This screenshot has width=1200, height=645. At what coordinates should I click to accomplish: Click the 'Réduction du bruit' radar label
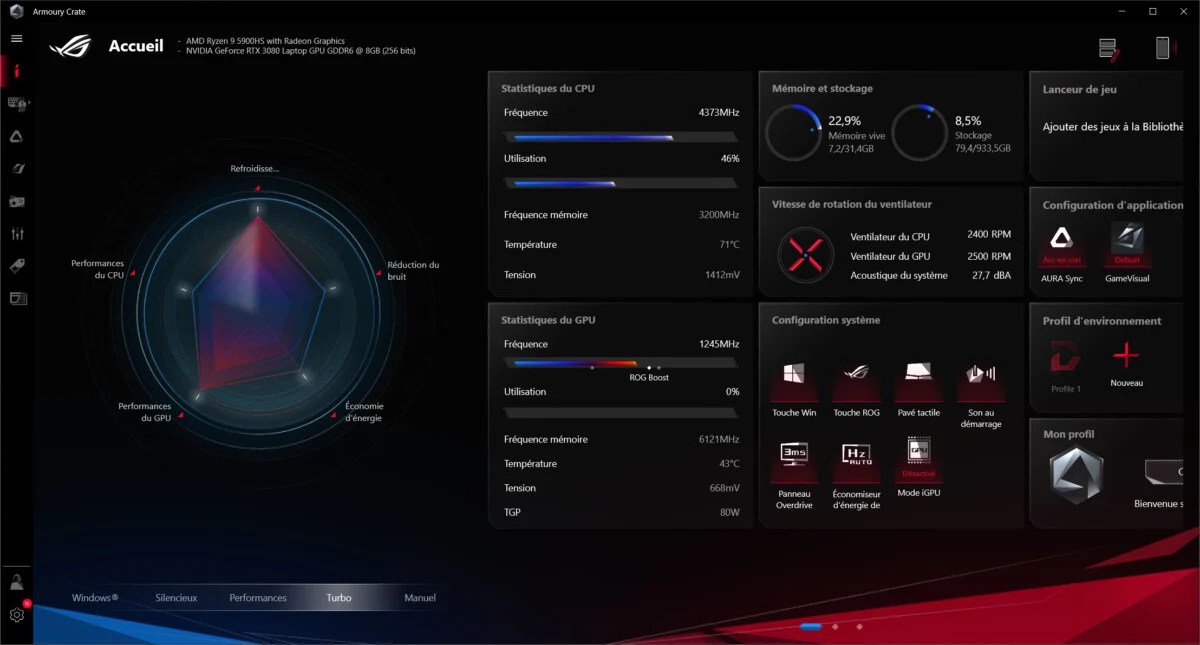tap(413, 270)
